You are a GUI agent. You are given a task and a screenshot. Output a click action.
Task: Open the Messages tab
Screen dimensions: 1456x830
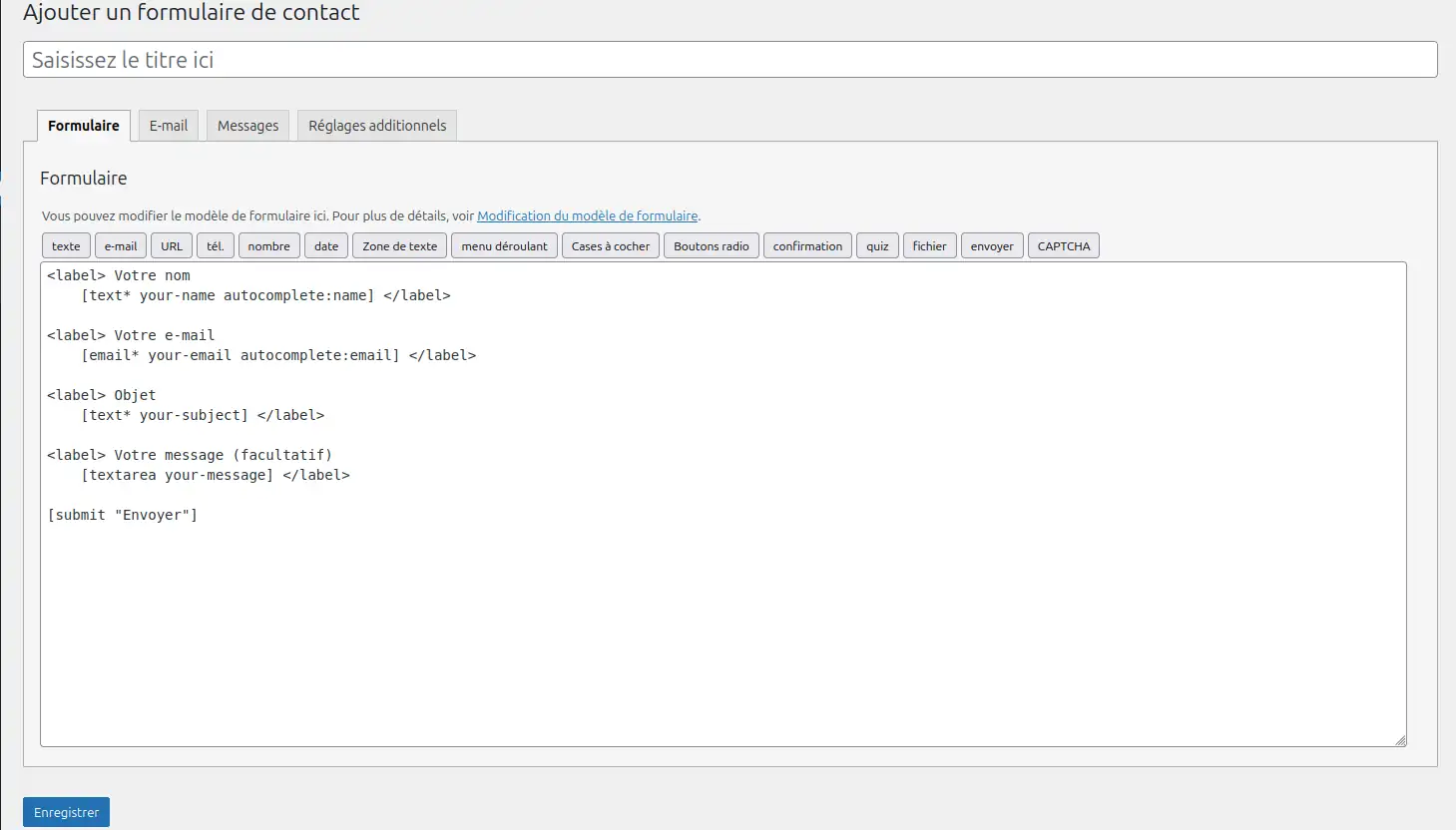tap(248, 126)
